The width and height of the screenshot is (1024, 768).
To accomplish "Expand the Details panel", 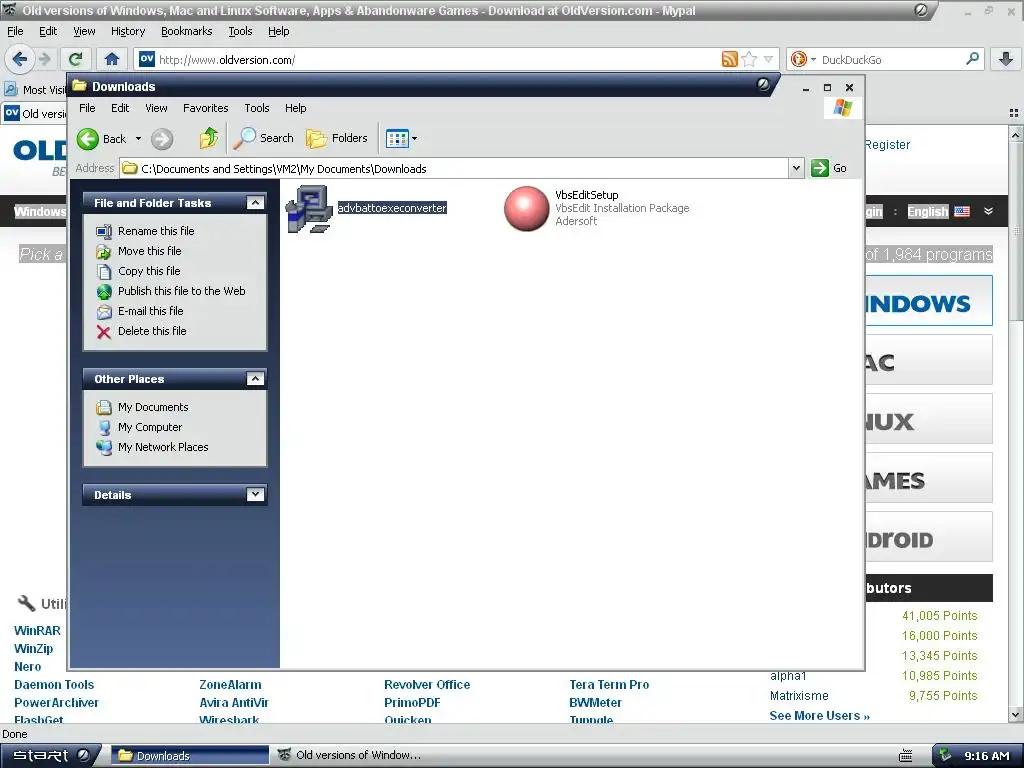I will (x=255, y=495).
